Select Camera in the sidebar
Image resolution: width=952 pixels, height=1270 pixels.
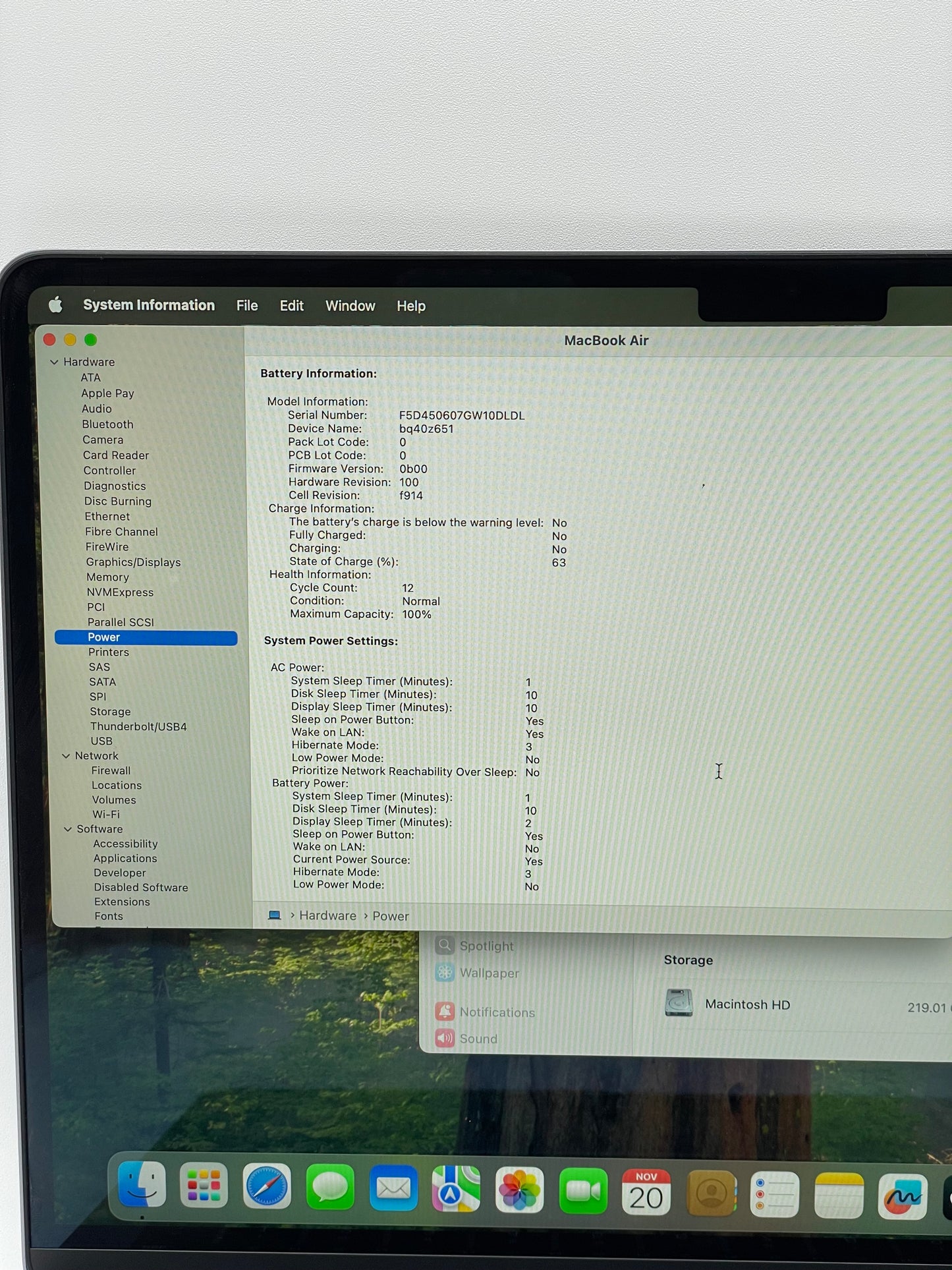pos(103,440)
